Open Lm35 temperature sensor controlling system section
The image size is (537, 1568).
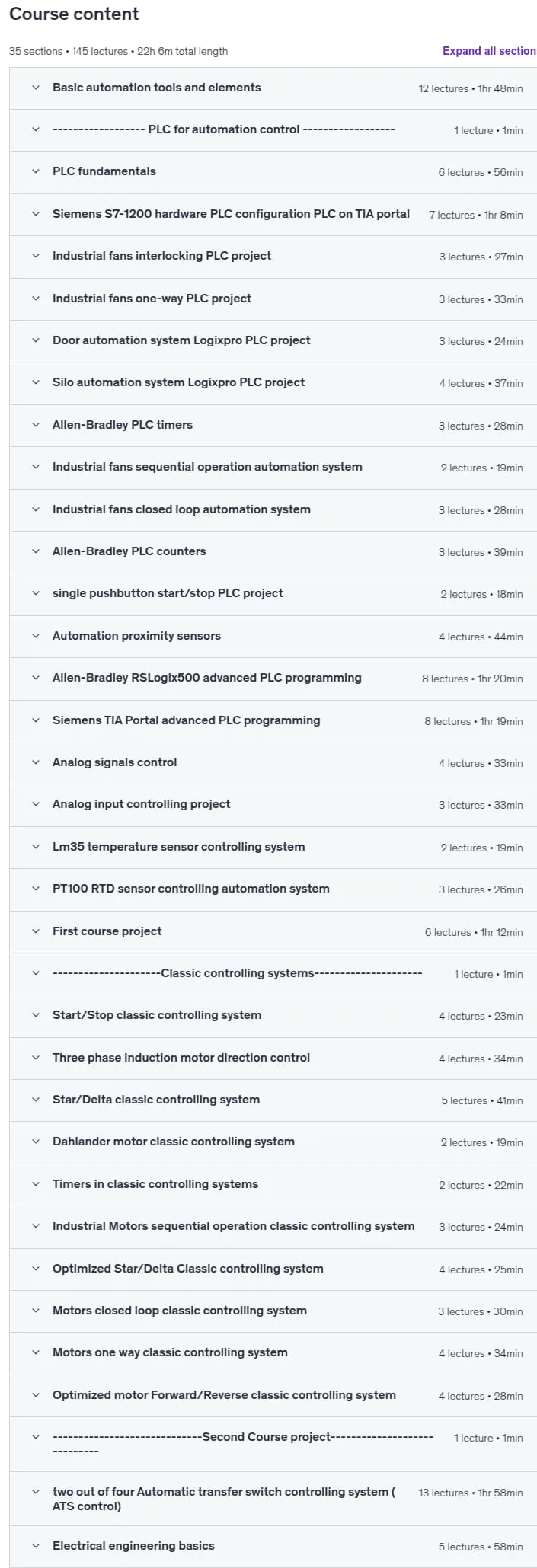coord(273,847)
